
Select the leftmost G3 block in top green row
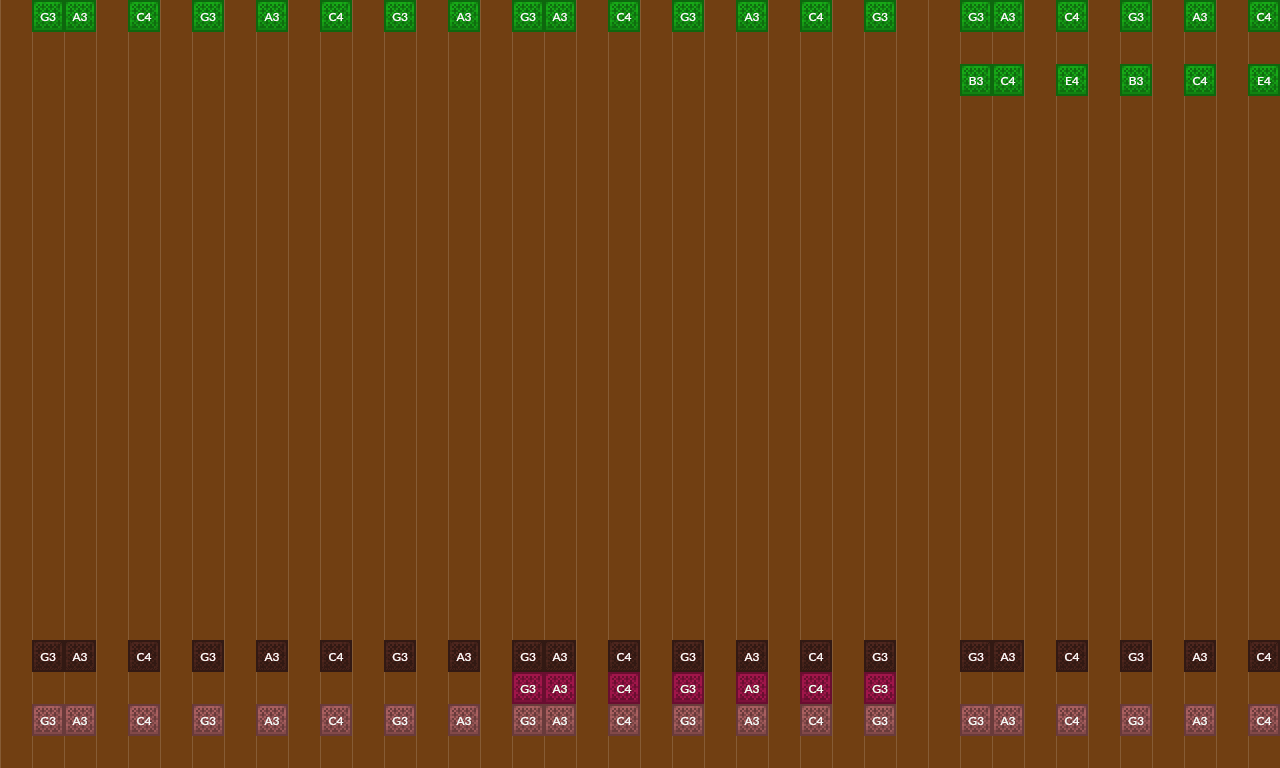coord(48,16)
